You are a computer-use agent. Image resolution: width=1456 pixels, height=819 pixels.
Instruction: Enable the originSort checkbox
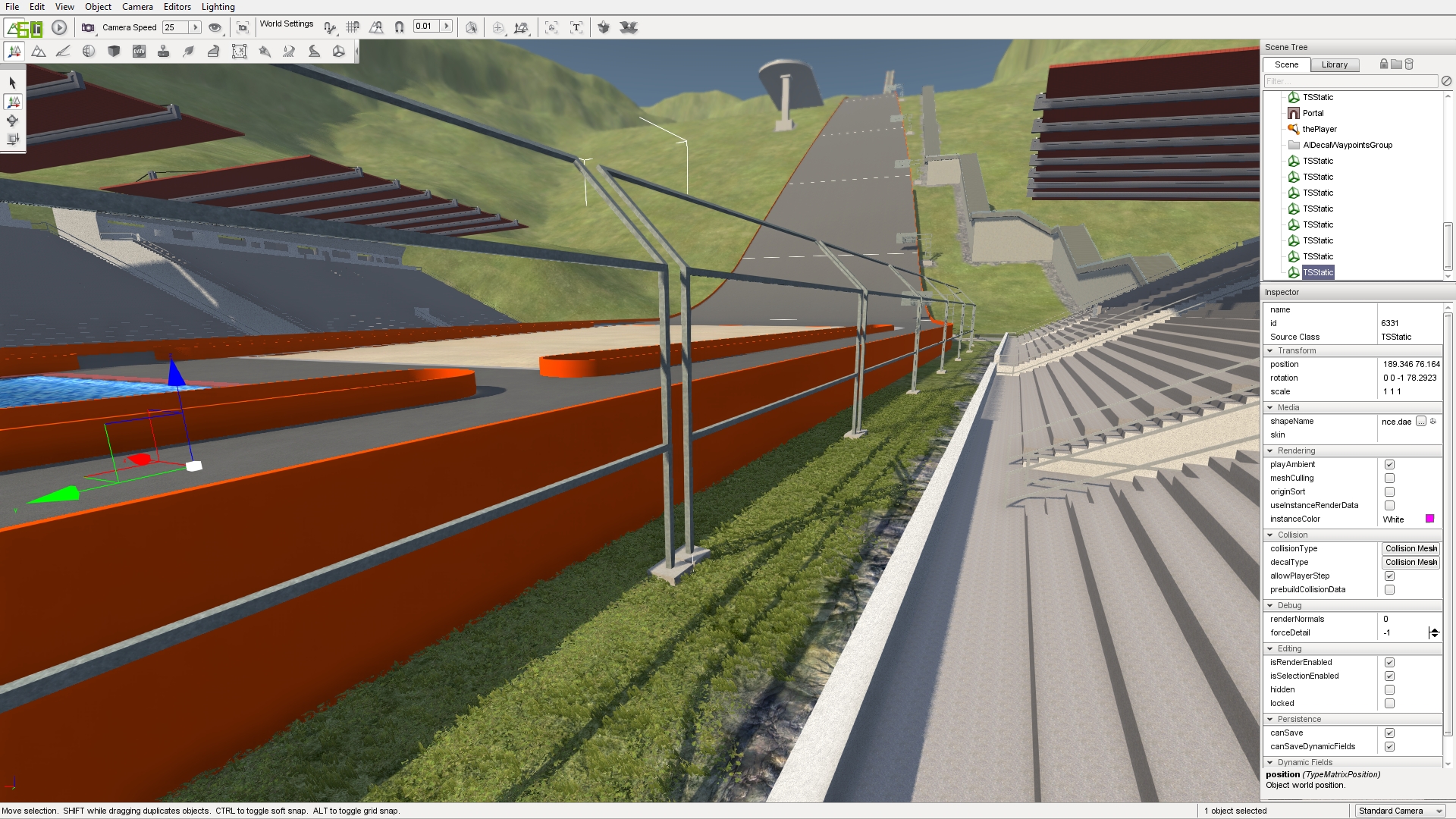(x=1389, y=492)
